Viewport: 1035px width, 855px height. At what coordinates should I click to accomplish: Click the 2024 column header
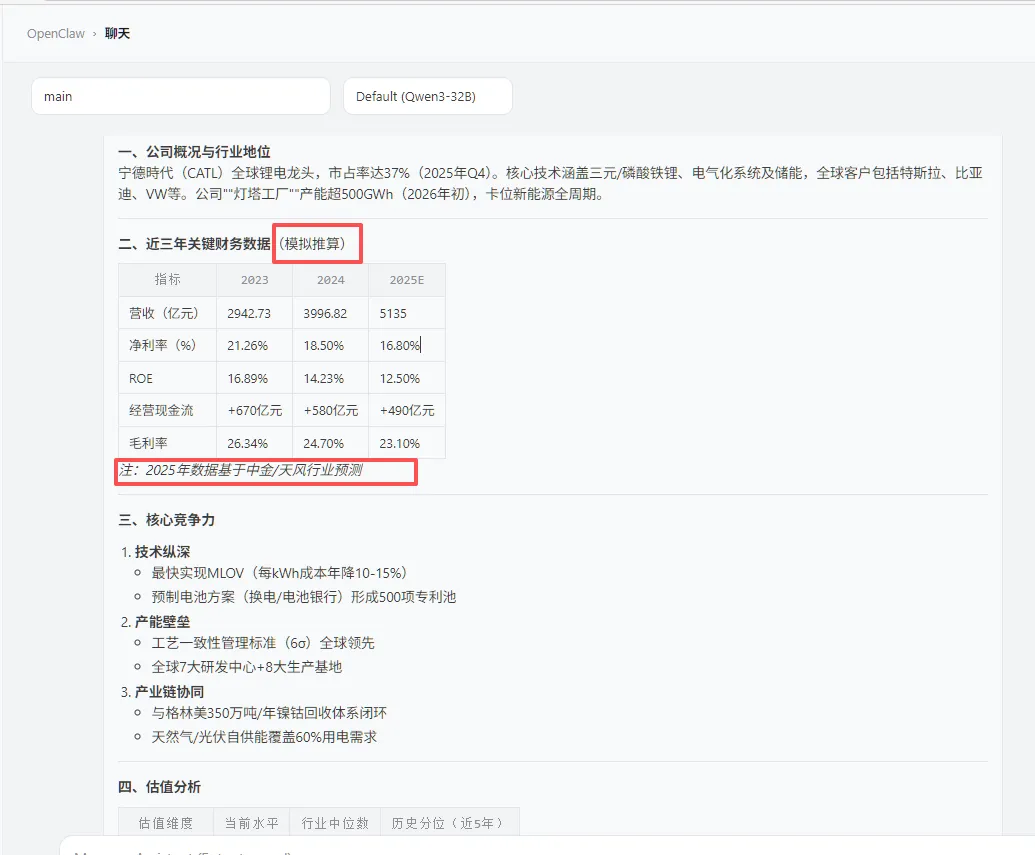330,279
